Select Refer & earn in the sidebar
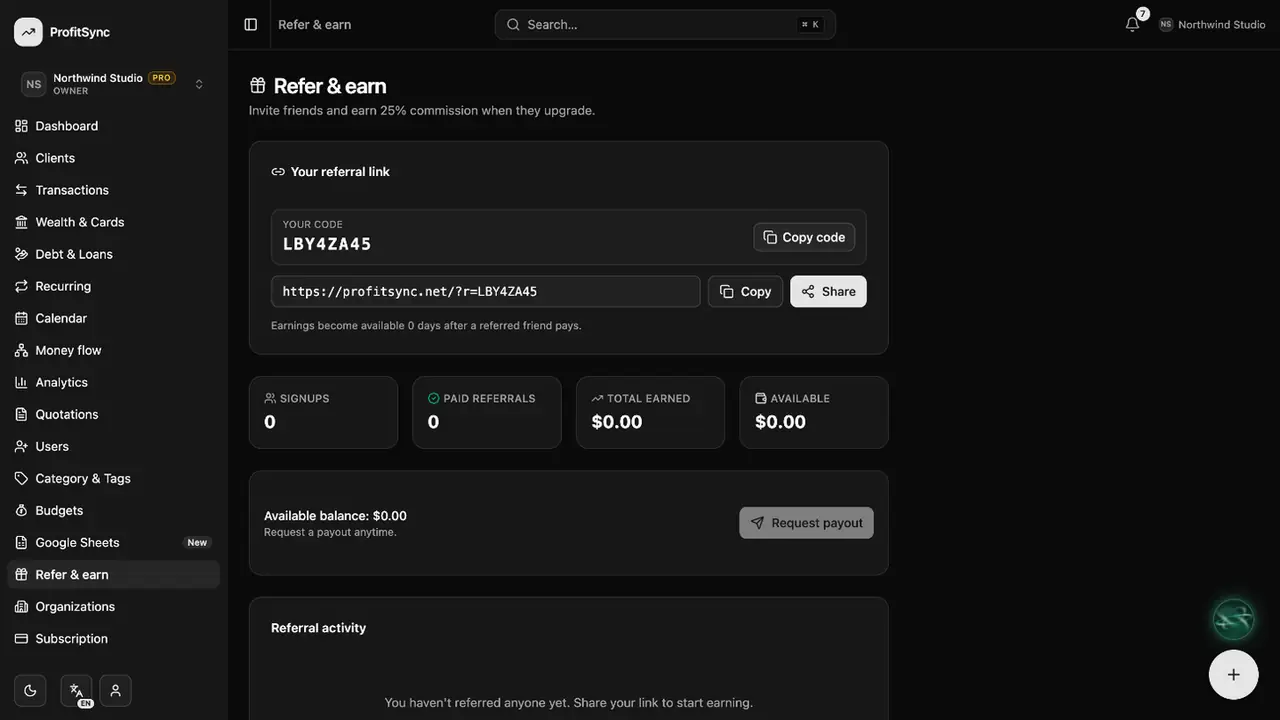Image resolution: width=1280 pixels, height=720 pixels. (x=114, y=574)
